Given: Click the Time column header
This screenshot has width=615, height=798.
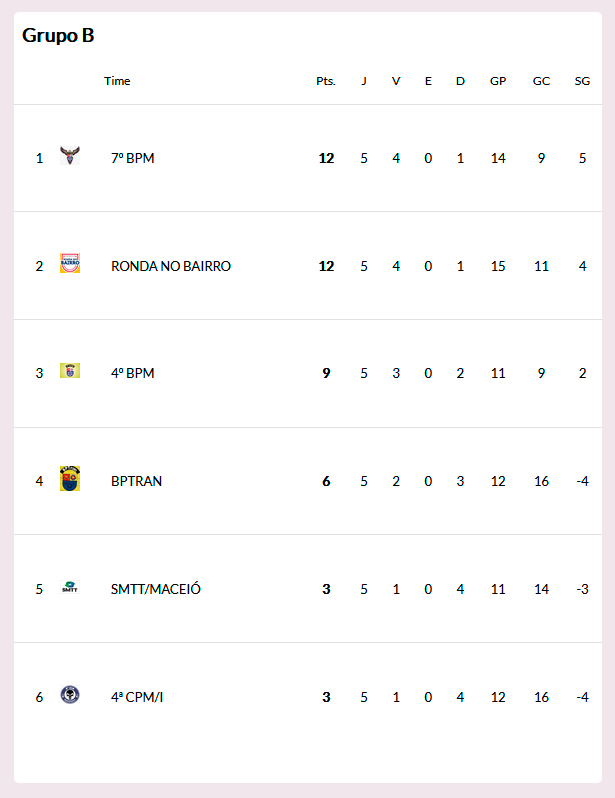Looking at the screenshot, I should [117, 81].
